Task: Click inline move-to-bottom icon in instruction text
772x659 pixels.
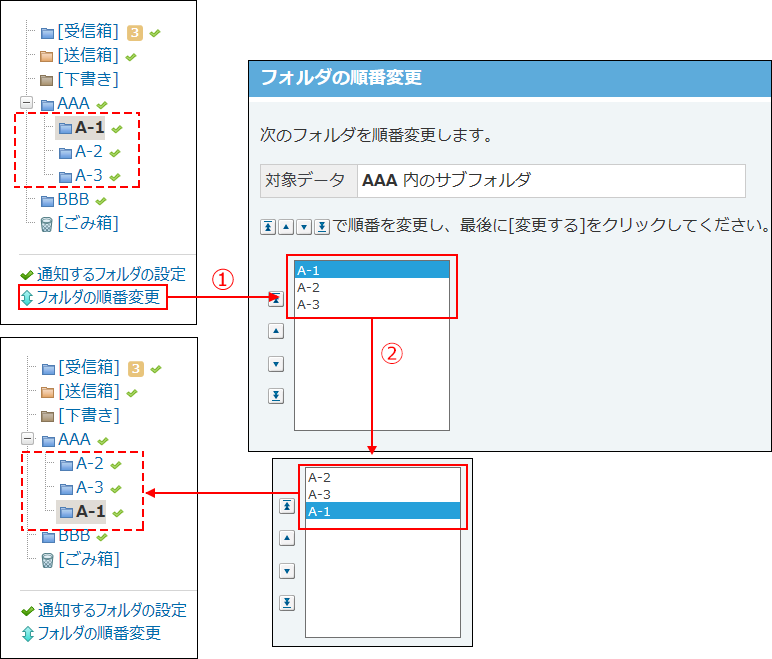Action: tap(322, 227)
